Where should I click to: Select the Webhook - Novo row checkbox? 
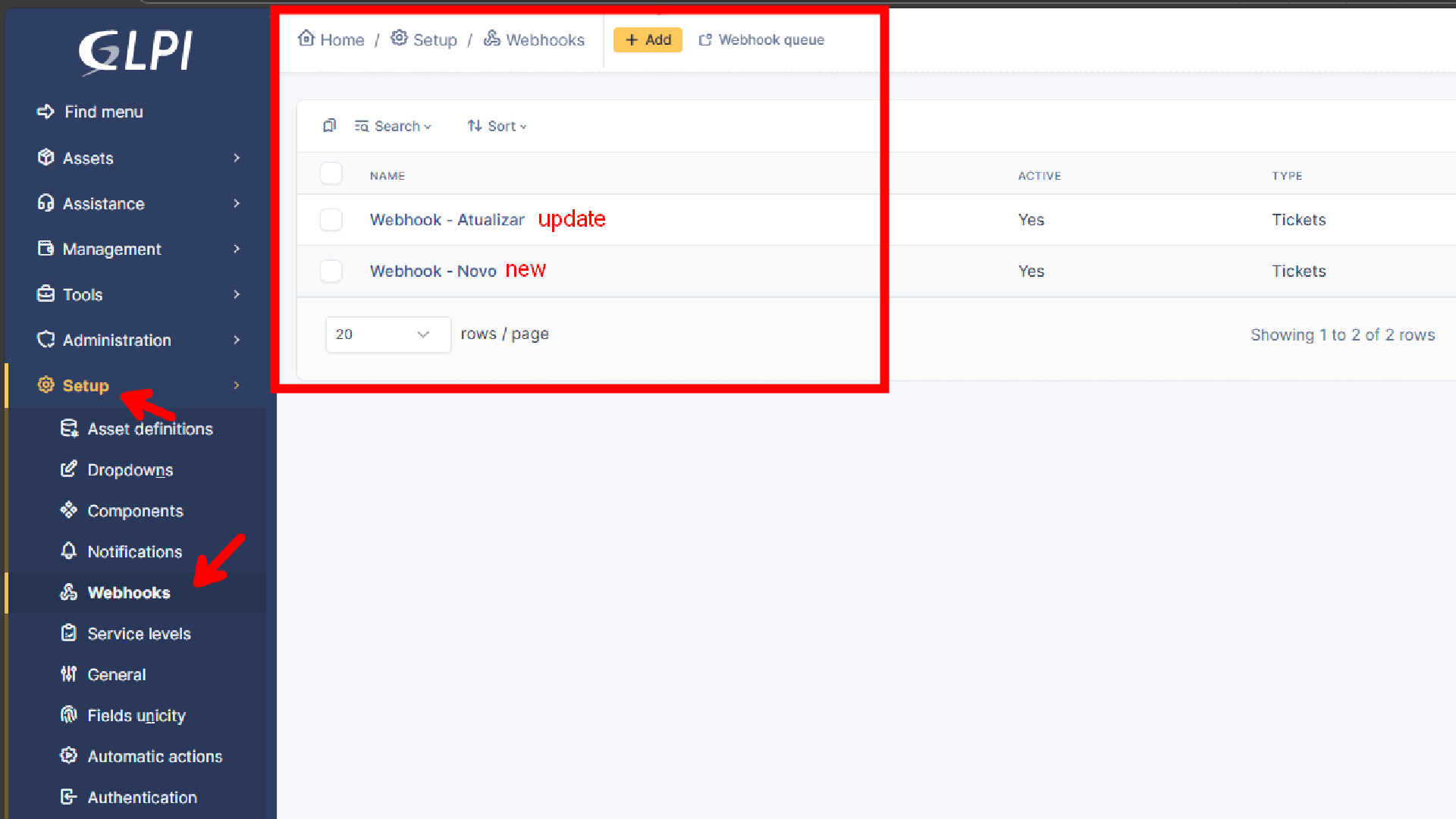point(331,271)
